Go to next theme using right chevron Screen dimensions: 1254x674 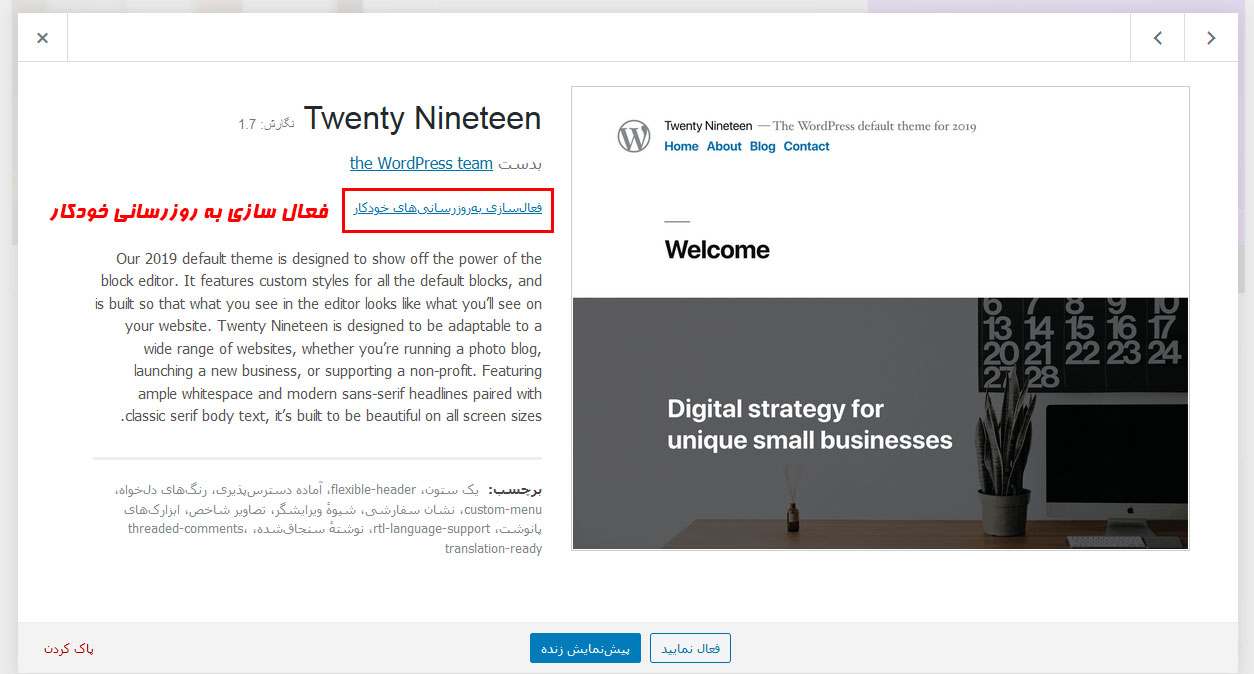point(1211,38)
